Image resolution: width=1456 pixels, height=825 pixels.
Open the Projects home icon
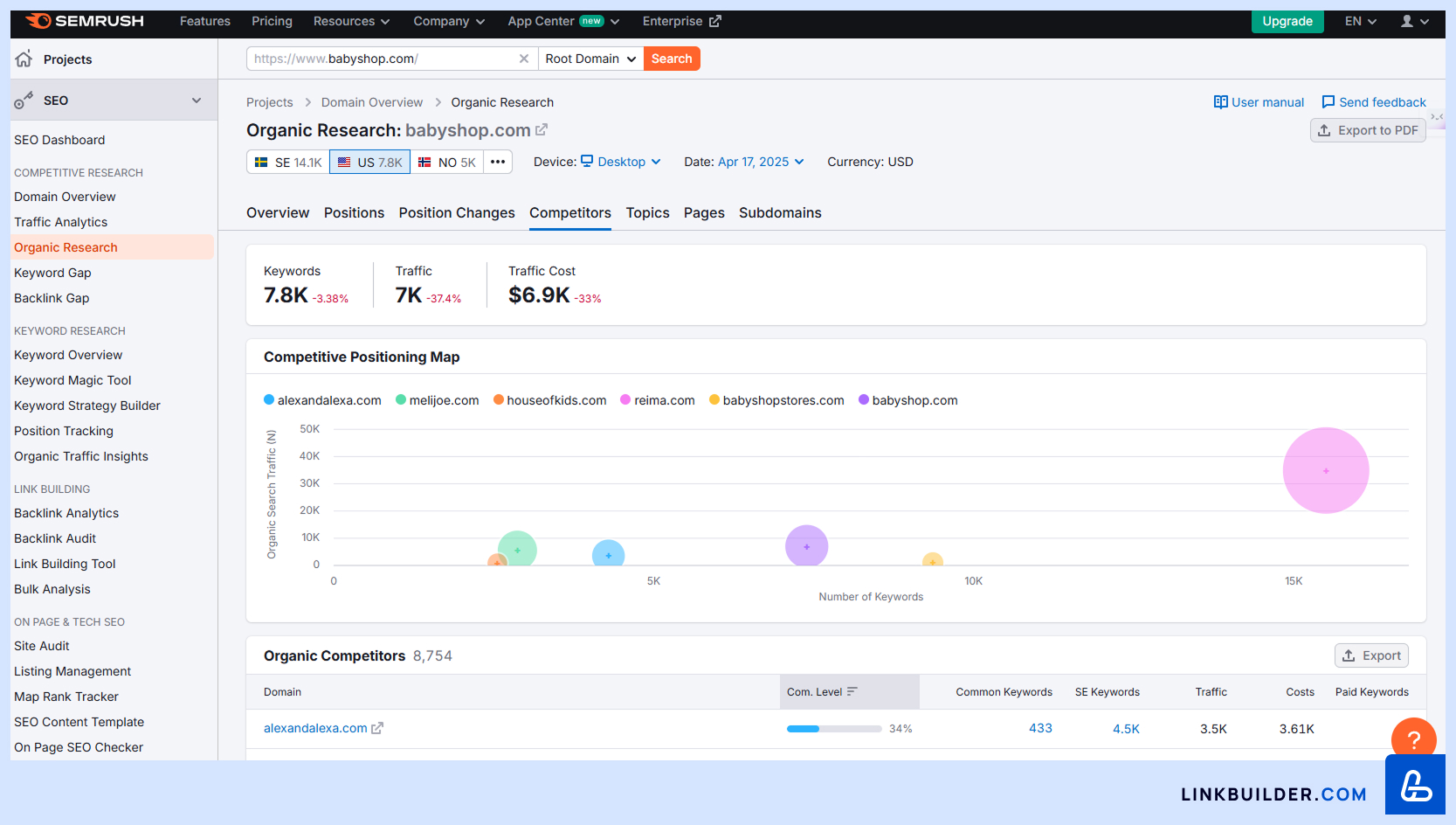(x=24, y=59)
